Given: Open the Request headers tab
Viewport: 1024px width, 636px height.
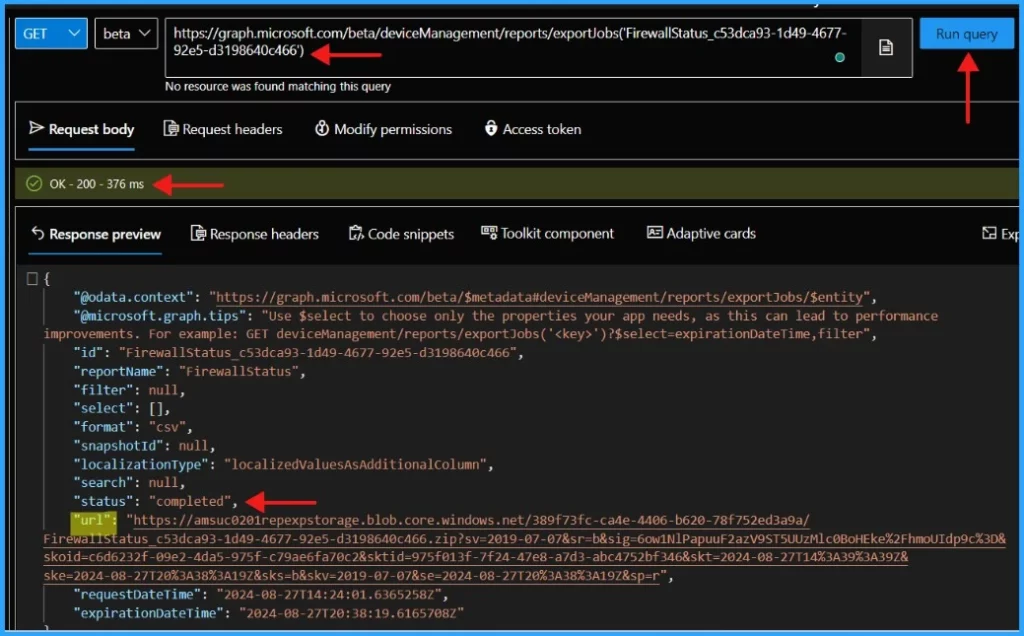Looking at the screenshot, I should (223, 129).
